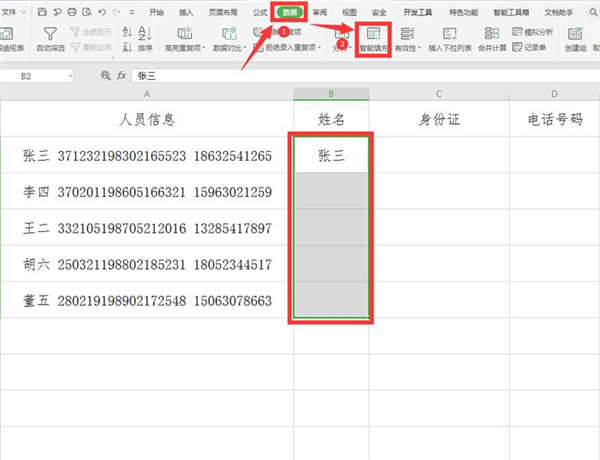This screenshot has height=460, width=600.
Task: Open the Highlight Duplicates (高亮重复项) dropdown
Action: pos(206,47)
